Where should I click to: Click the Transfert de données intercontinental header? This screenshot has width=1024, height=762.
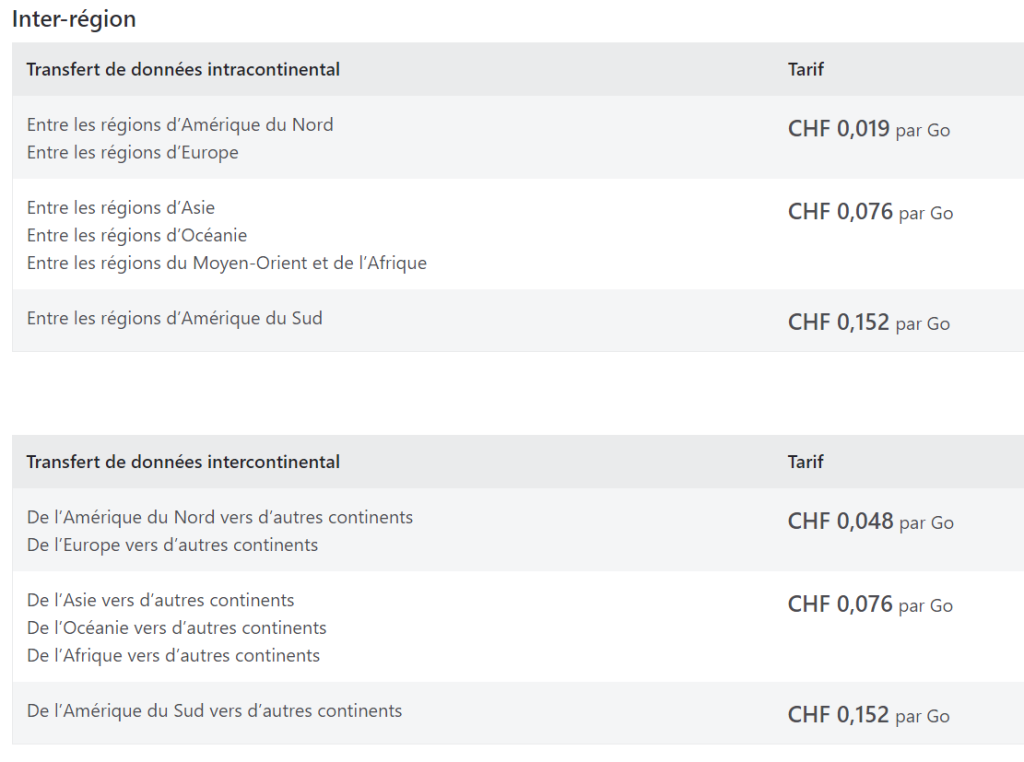(x=183, y=462)
